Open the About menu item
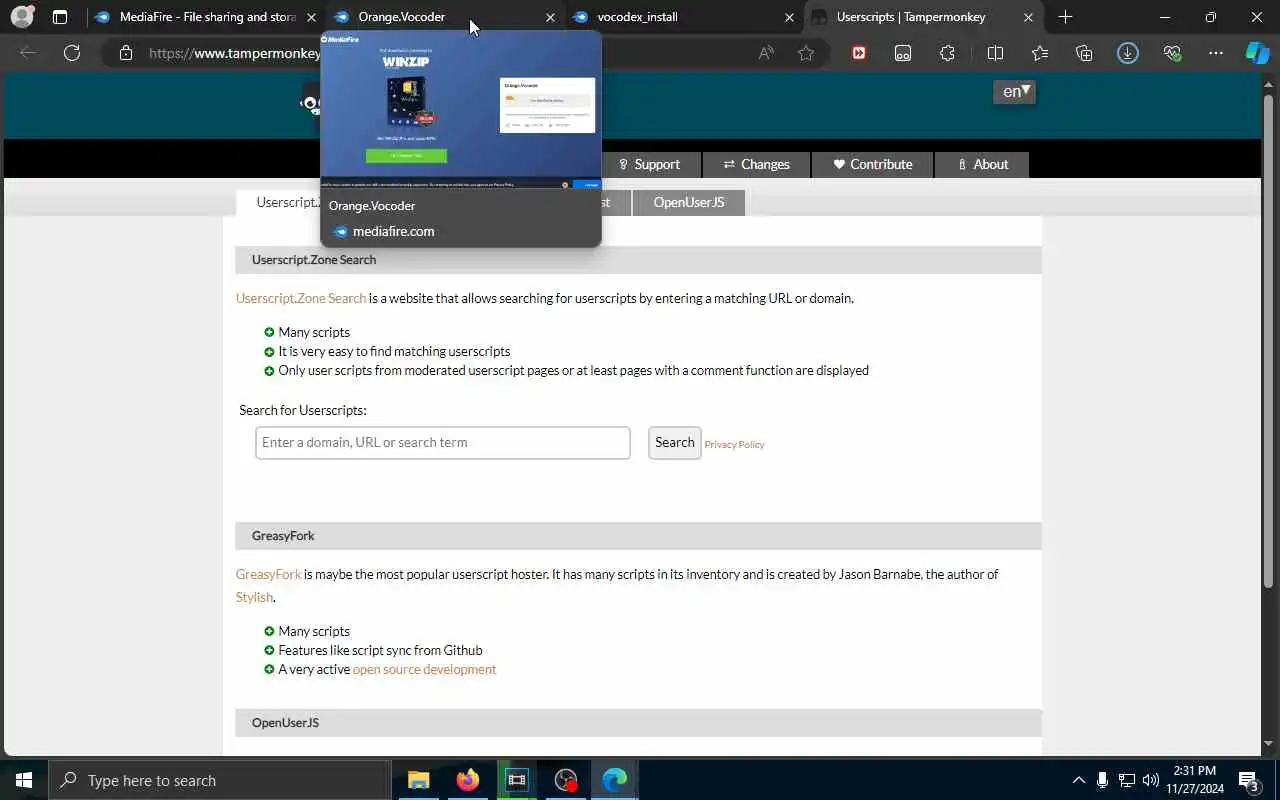 coord(982,165)
